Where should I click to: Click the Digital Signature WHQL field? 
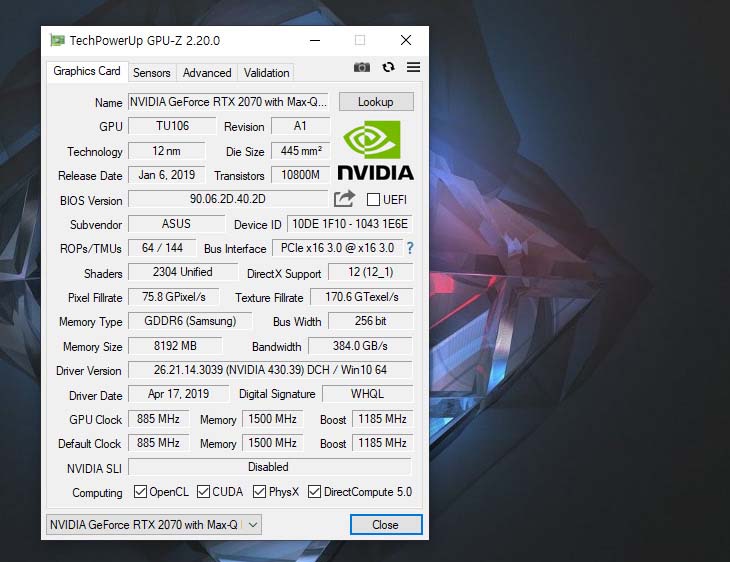click(x=367, y=394)
